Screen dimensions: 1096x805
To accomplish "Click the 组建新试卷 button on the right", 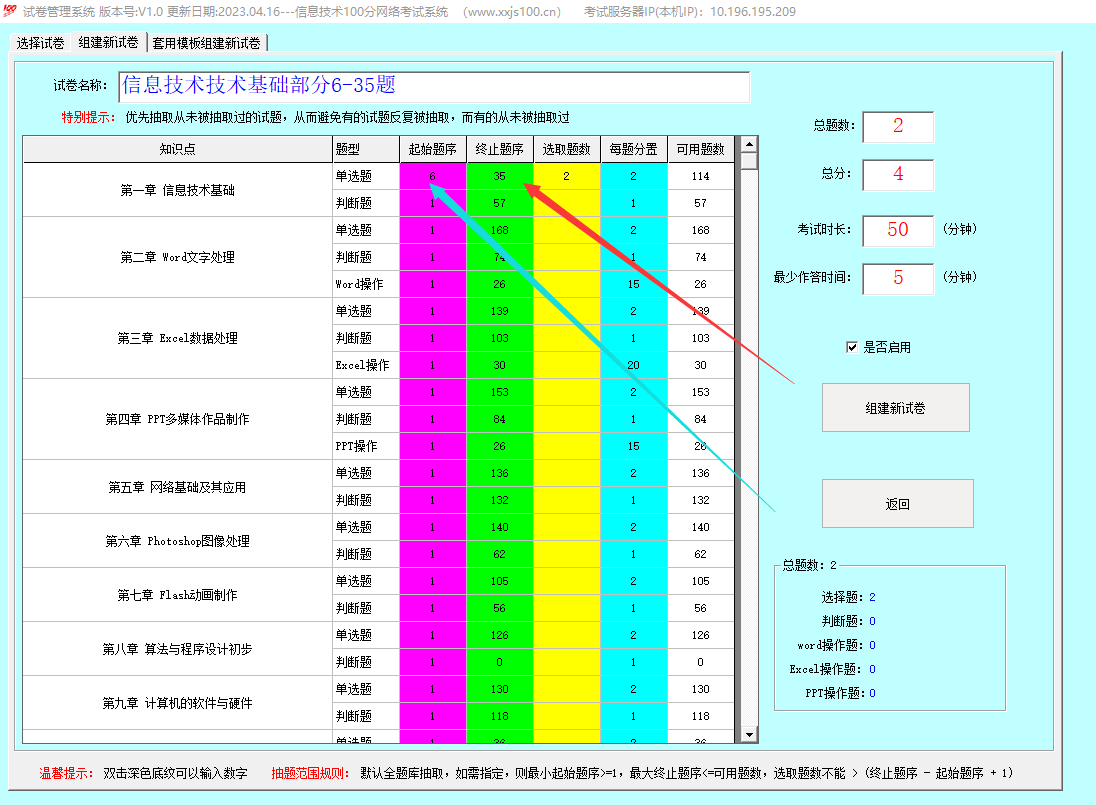I will pos(895,407).
